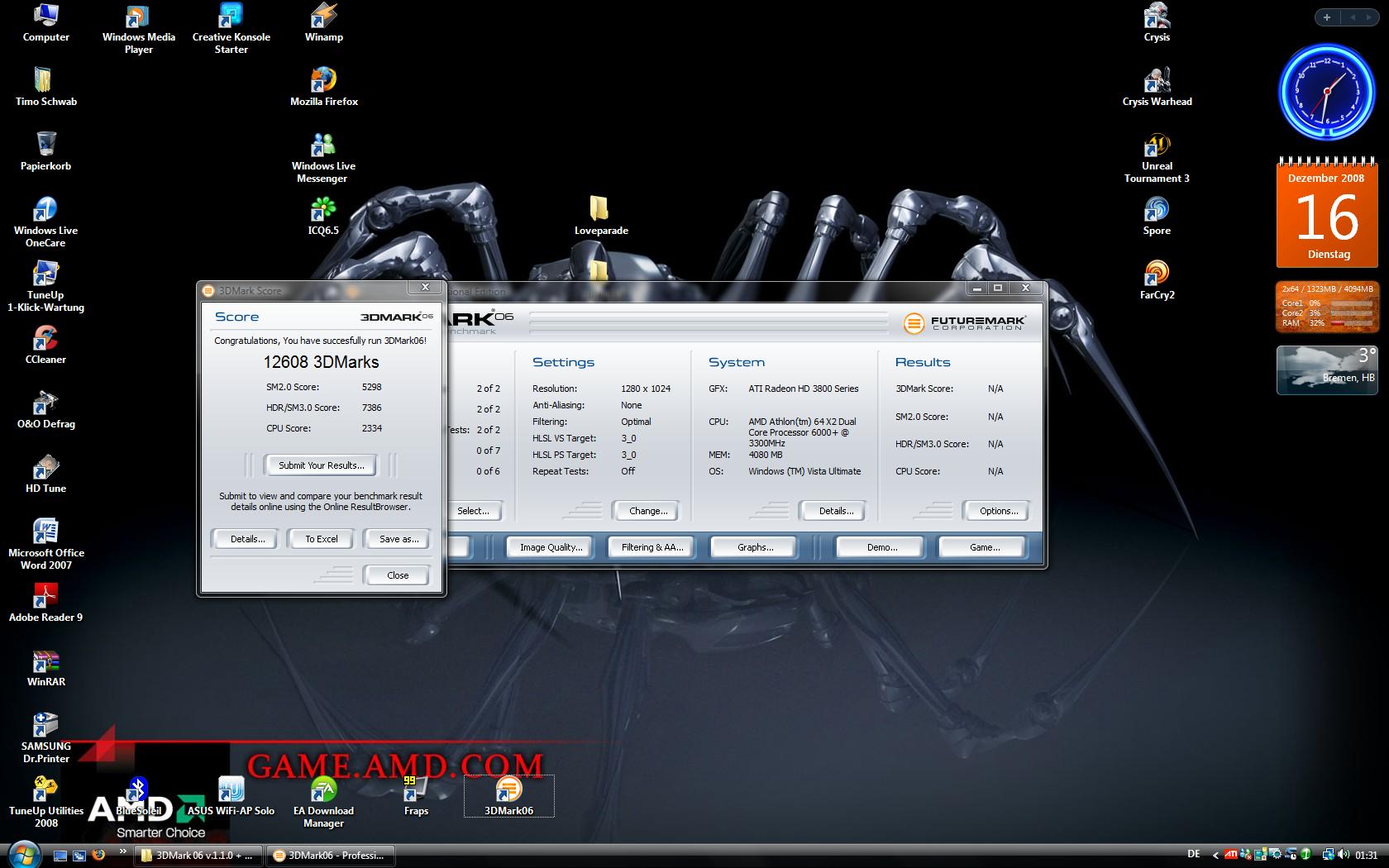The width and height of the screenshot is (1389, 868).
Task: Start Mozilla Firefox from desktop
Action: (323, 87)
